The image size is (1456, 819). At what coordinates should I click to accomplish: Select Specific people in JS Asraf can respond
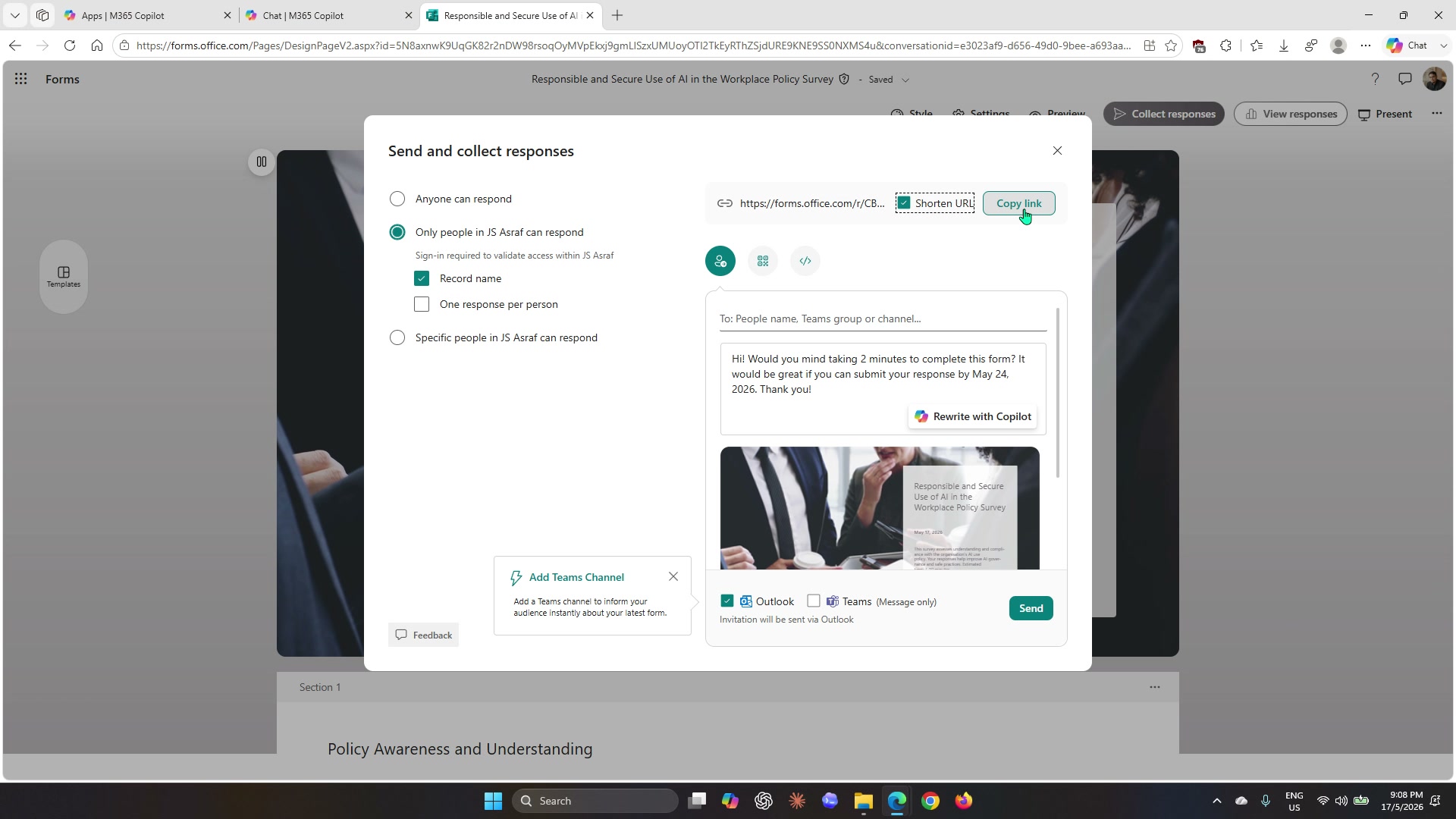[x=397, y=337]
